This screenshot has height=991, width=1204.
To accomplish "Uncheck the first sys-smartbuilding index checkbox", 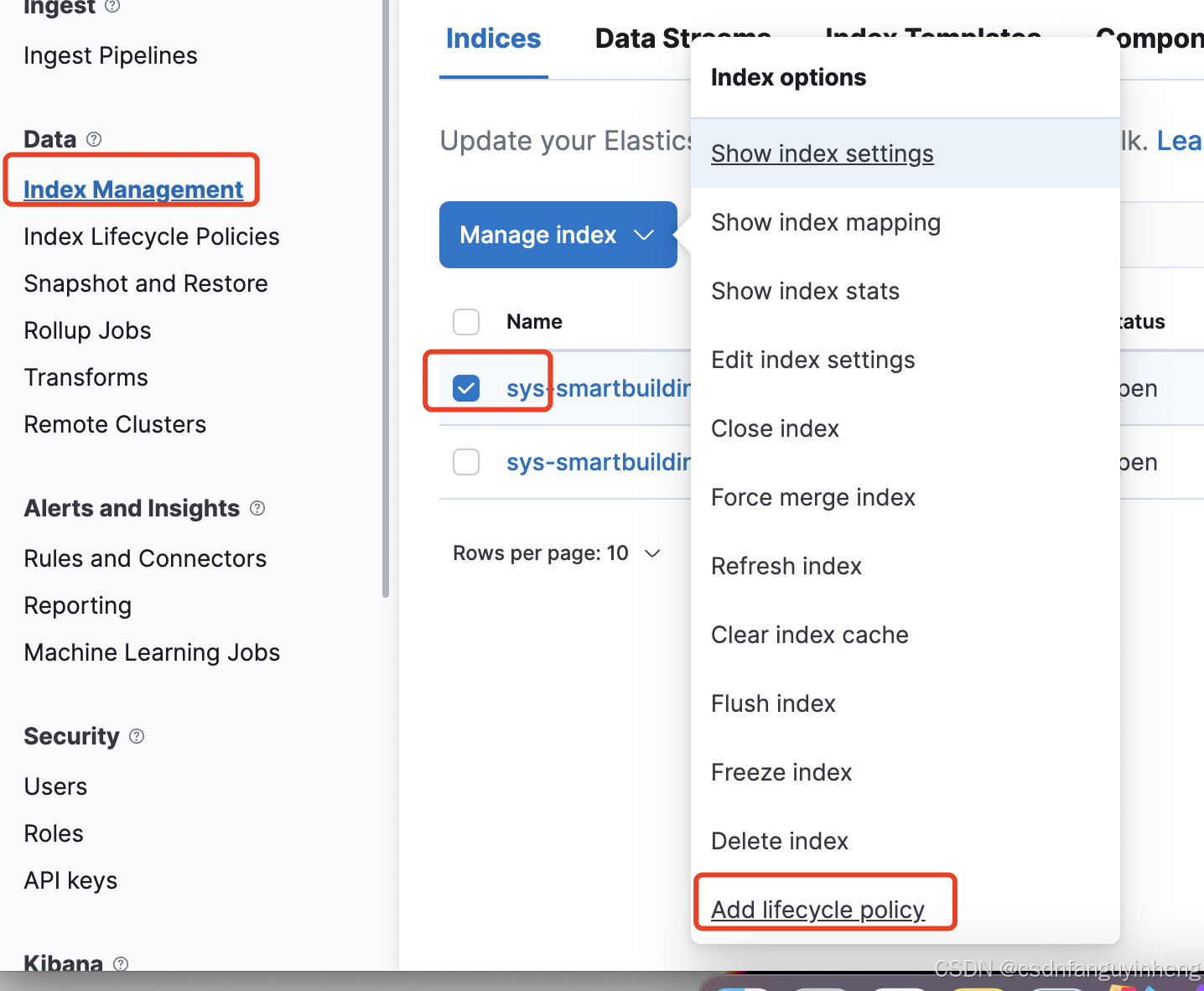I will pos(466,388).
